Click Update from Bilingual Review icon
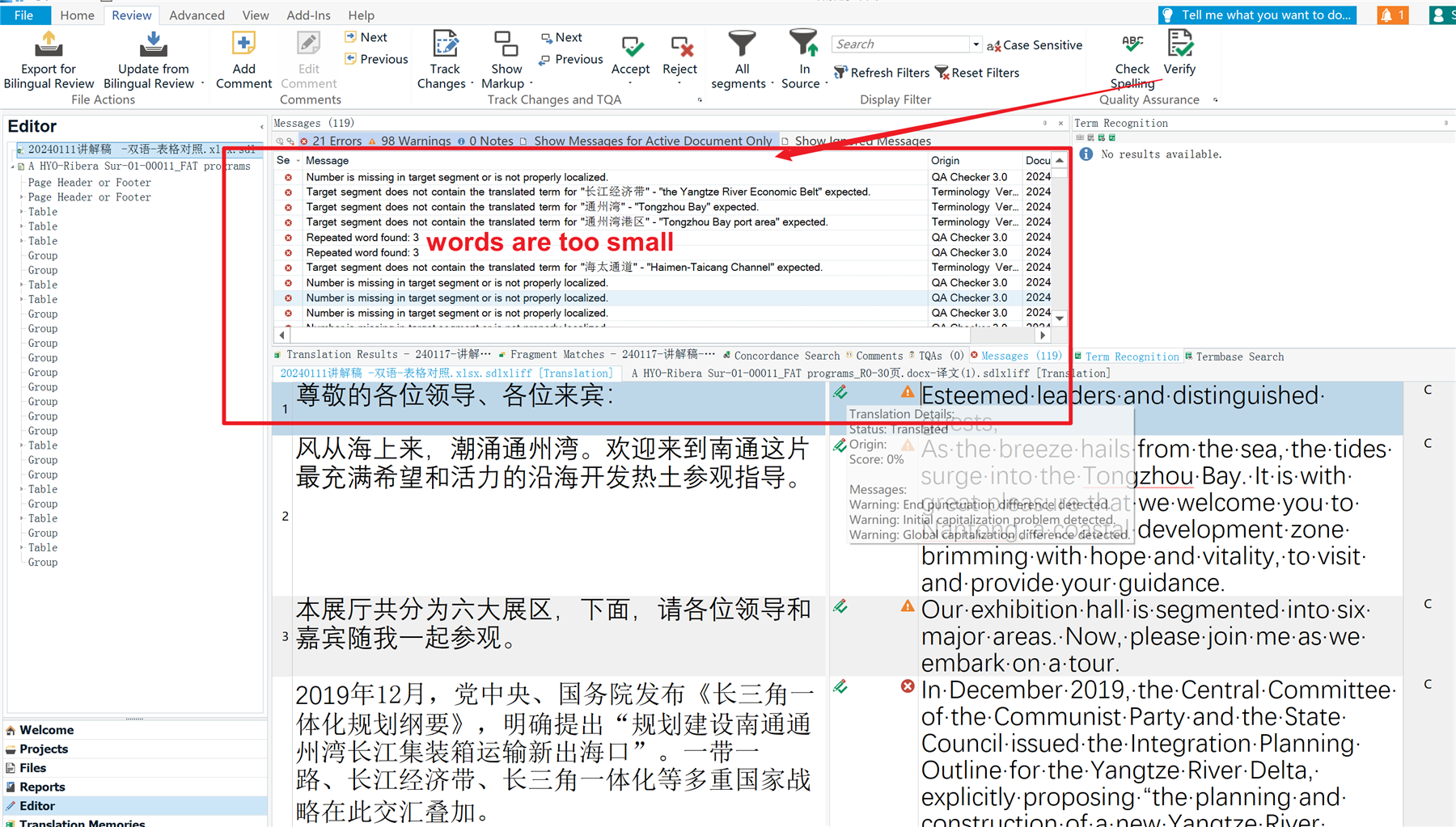 pos(153,44)
